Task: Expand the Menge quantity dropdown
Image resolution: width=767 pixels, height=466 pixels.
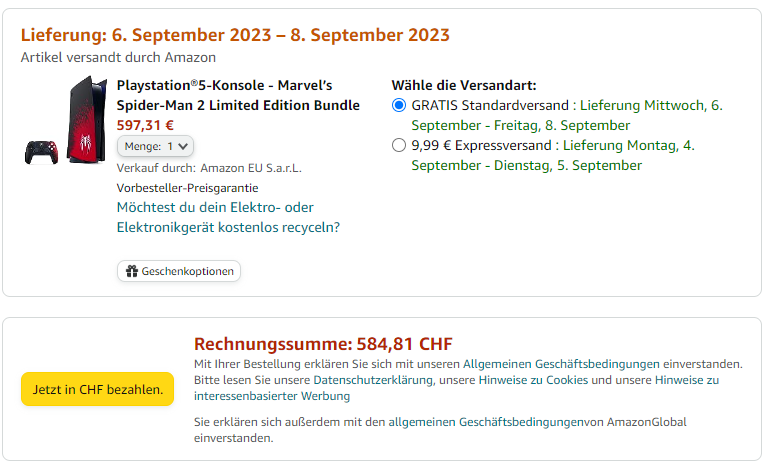Action: (x=155, y=146)
